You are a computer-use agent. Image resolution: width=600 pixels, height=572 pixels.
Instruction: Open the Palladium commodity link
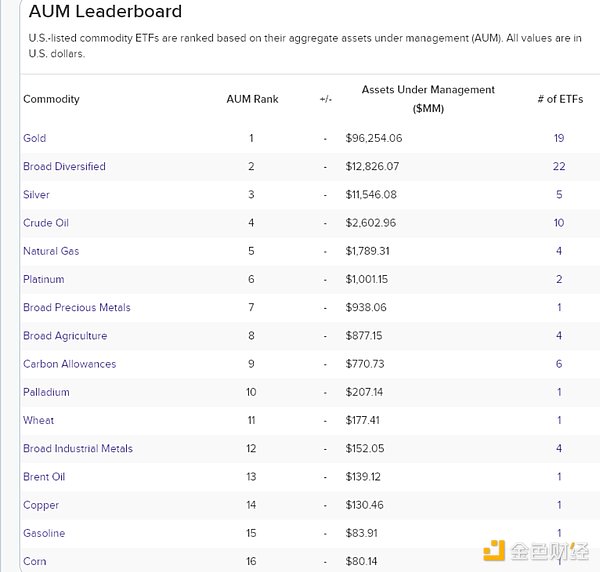pyautogui.click(x=46, y=392)
